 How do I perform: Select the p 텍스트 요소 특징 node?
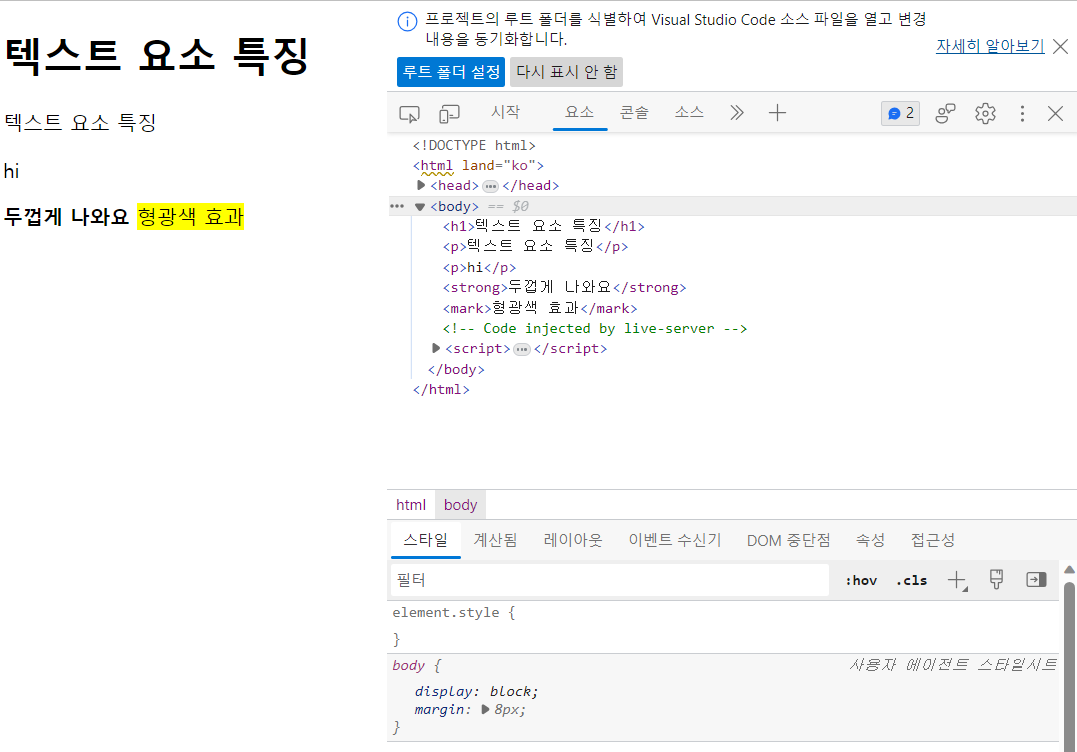click(535, 246)
